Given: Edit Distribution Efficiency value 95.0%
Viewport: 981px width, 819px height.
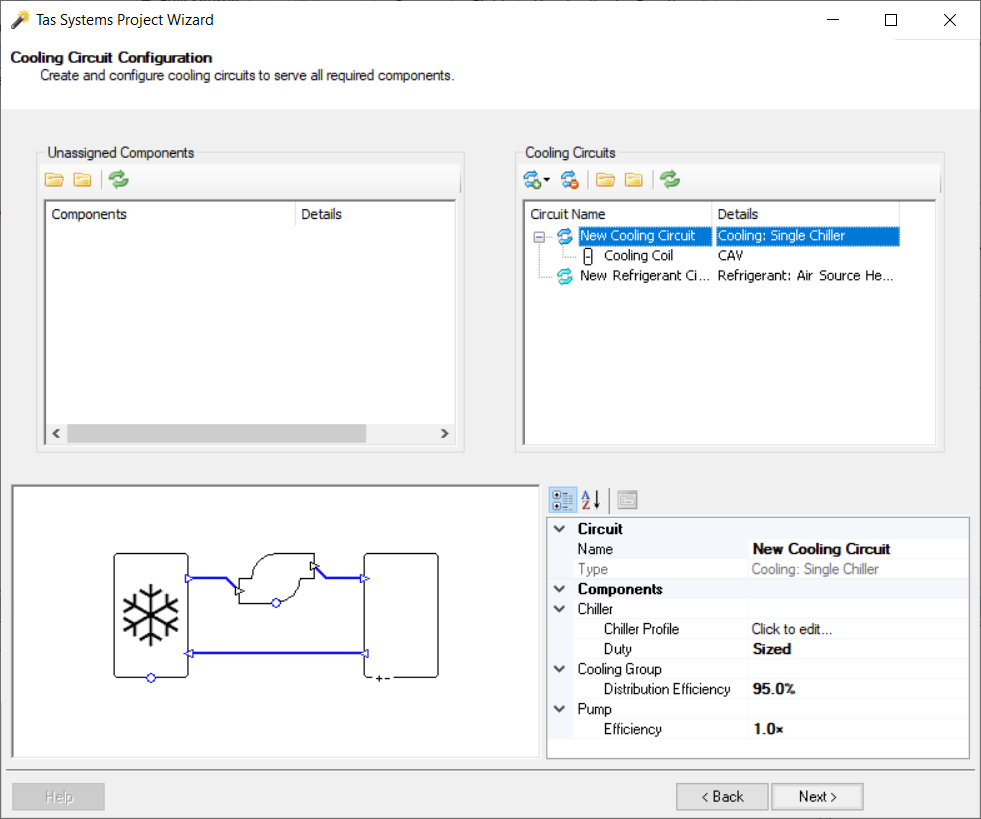Looking at the screenshot, I should [x=858, y=689].
